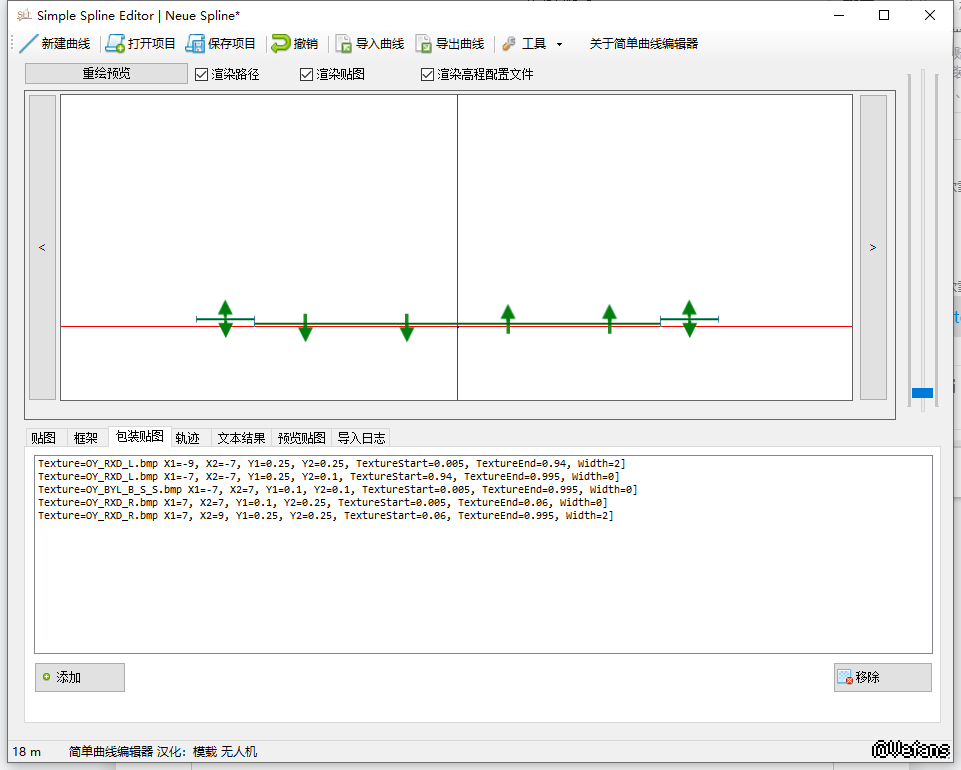This screenshot has height=770, width=961.
Task: Open the 文本结果 tab
Action: click(x=241, y=438)
